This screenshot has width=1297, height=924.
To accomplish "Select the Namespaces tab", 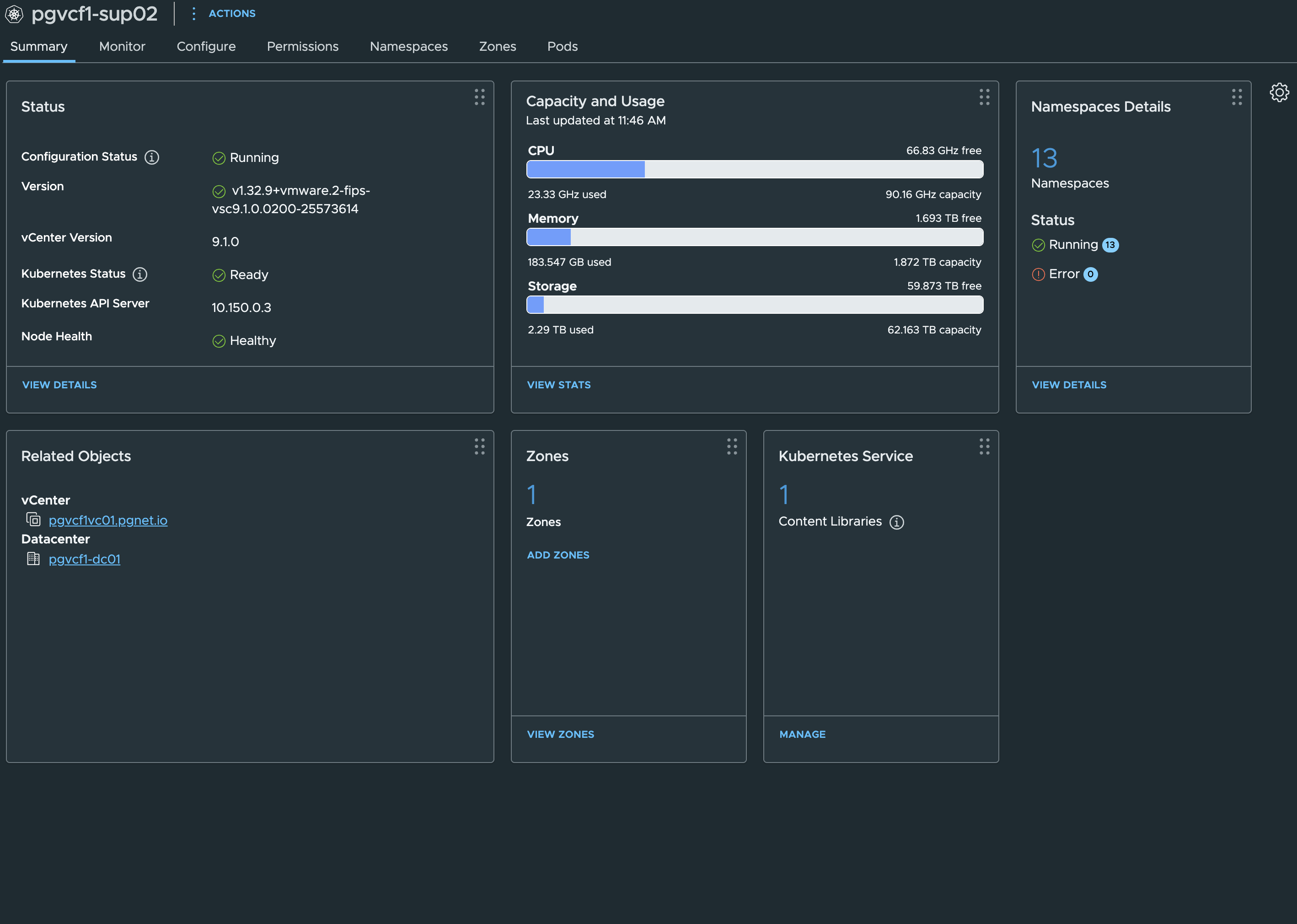I will 408,46.
